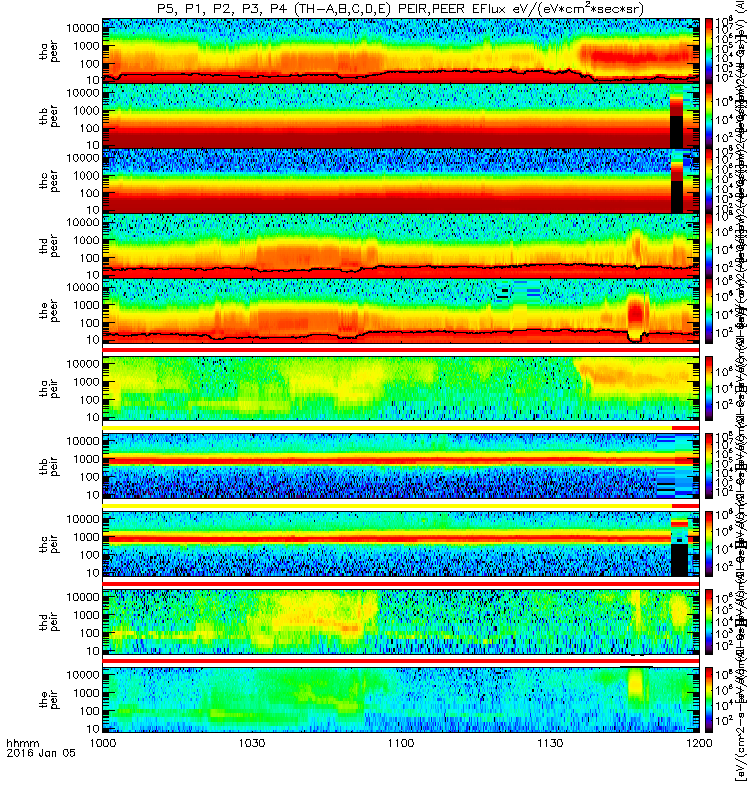Click inside the thb peer spectrogram

click(401, 116)
